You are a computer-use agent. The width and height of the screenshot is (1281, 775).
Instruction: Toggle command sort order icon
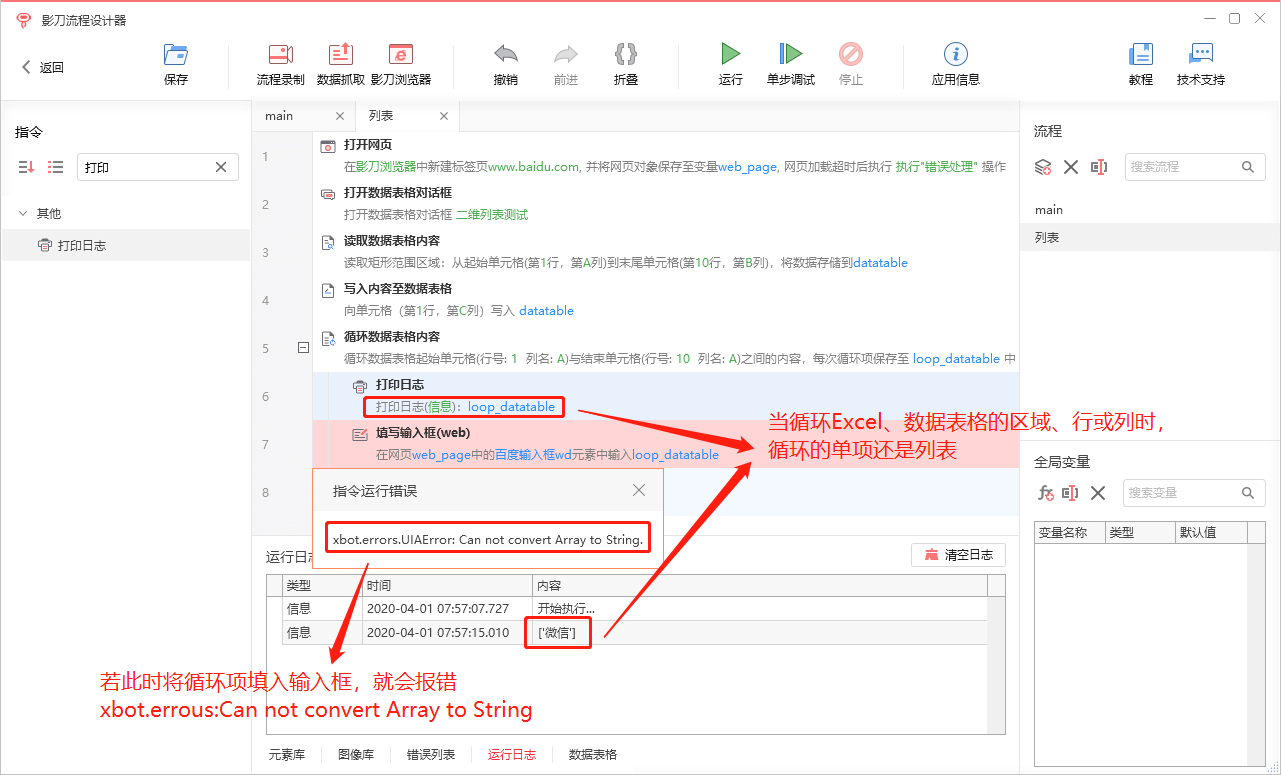point(26,167)
